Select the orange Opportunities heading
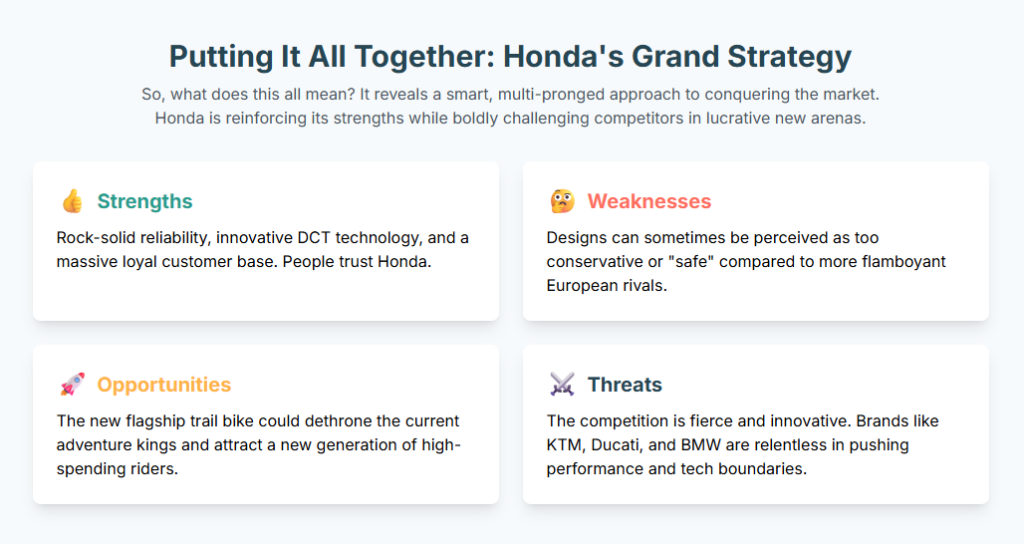This screenshot has width=1024, height=544. pos(164,385)
